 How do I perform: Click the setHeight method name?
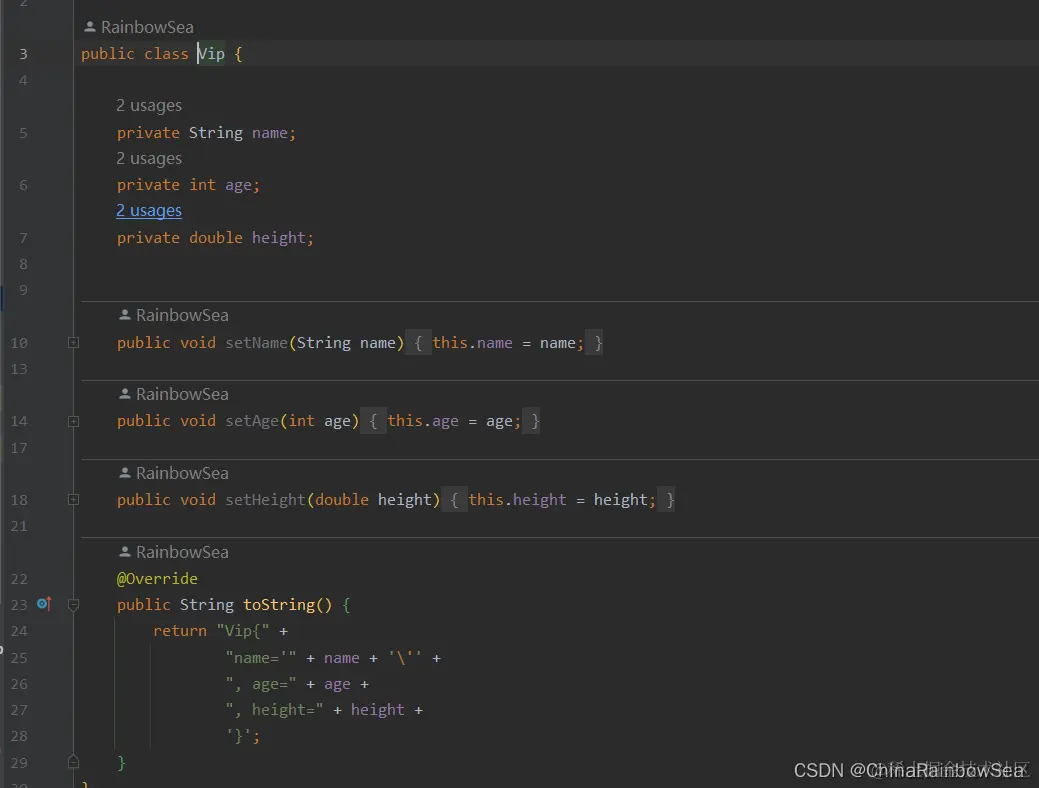[266, 500]
